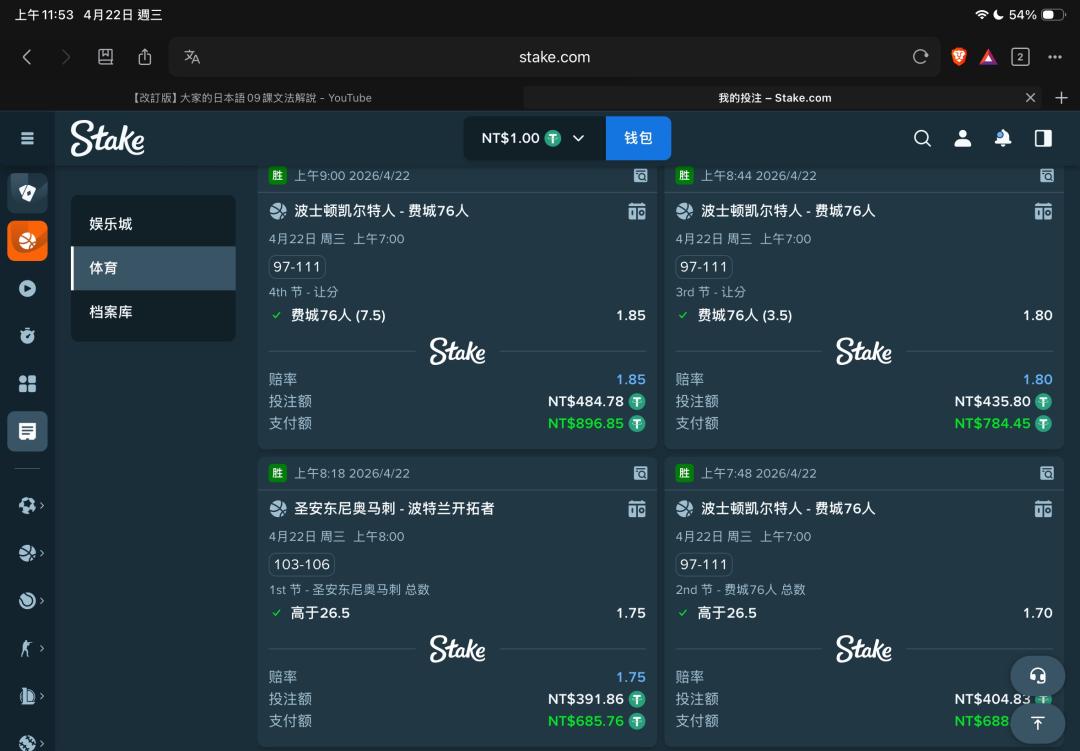Expand the soccer category in sidebar
This screenshot has height=751, width=1080.
(x=30, y=505)
